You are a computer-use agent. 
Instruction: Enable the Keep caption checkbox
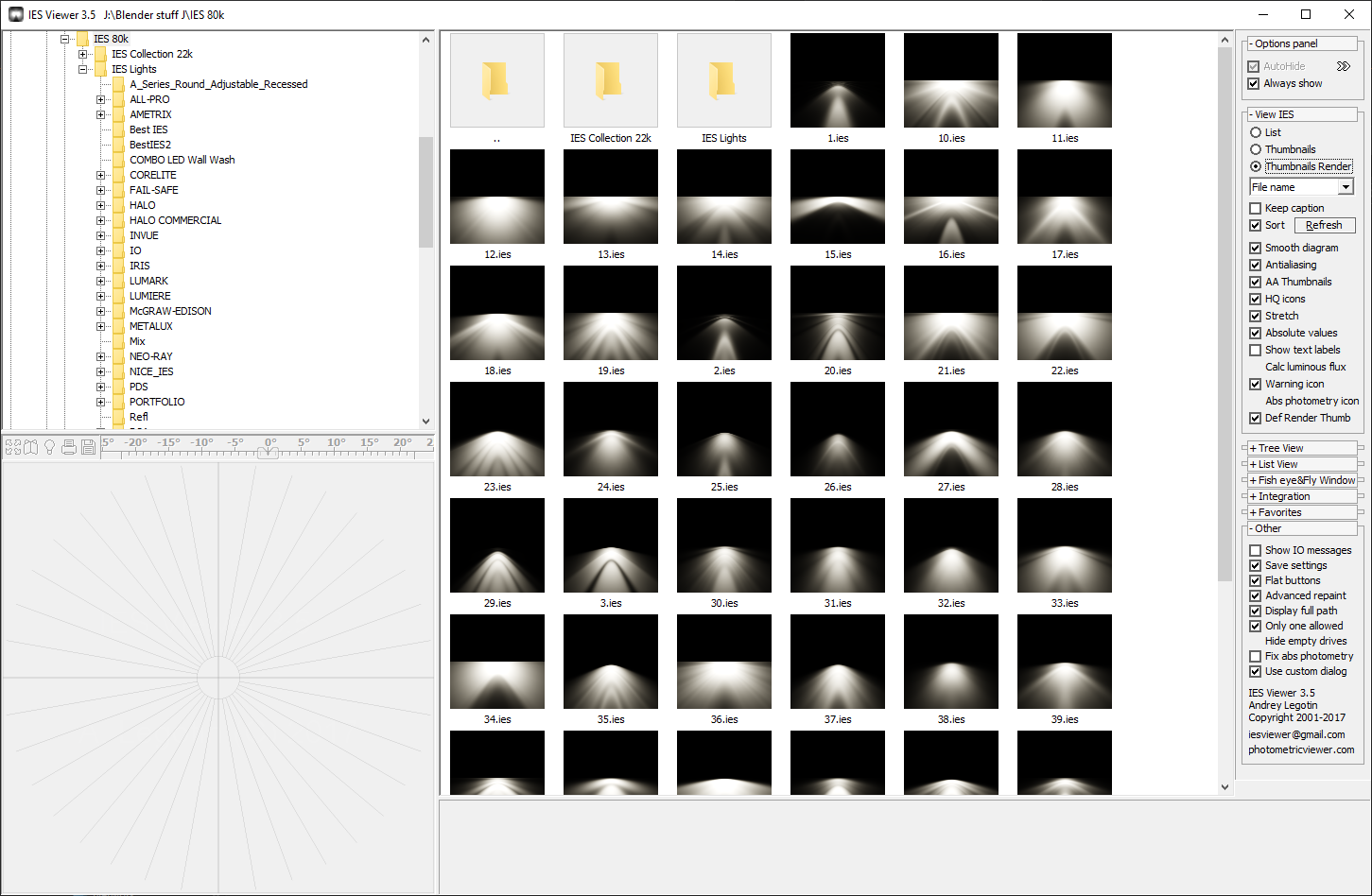[x=1256, y=208]
